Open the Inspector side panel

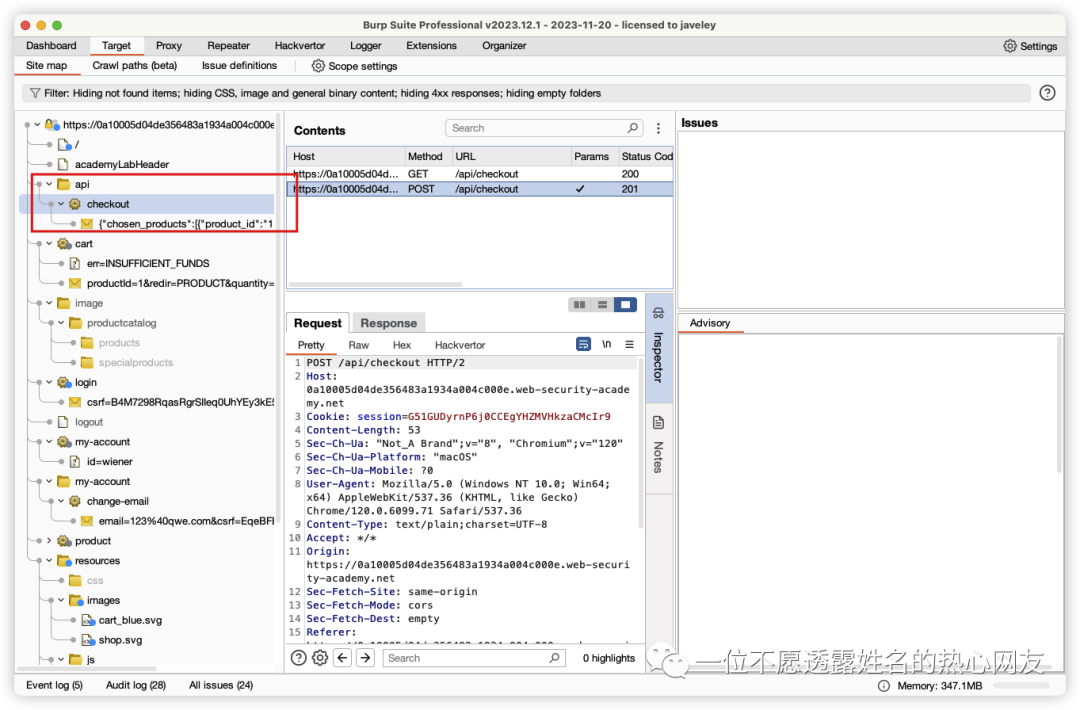click(x=658, y=346)
